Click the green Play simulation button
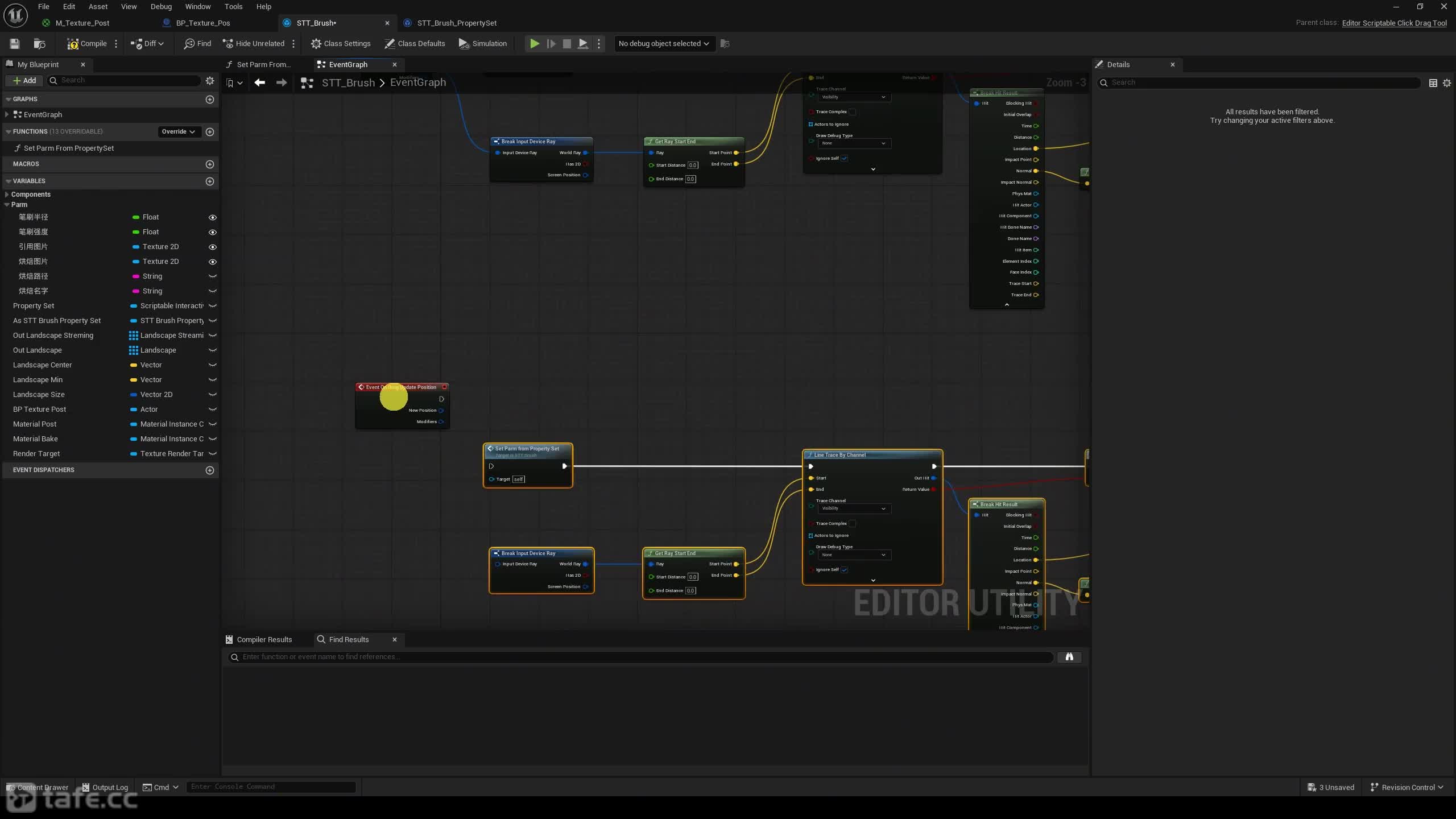 tap(535, 44)
